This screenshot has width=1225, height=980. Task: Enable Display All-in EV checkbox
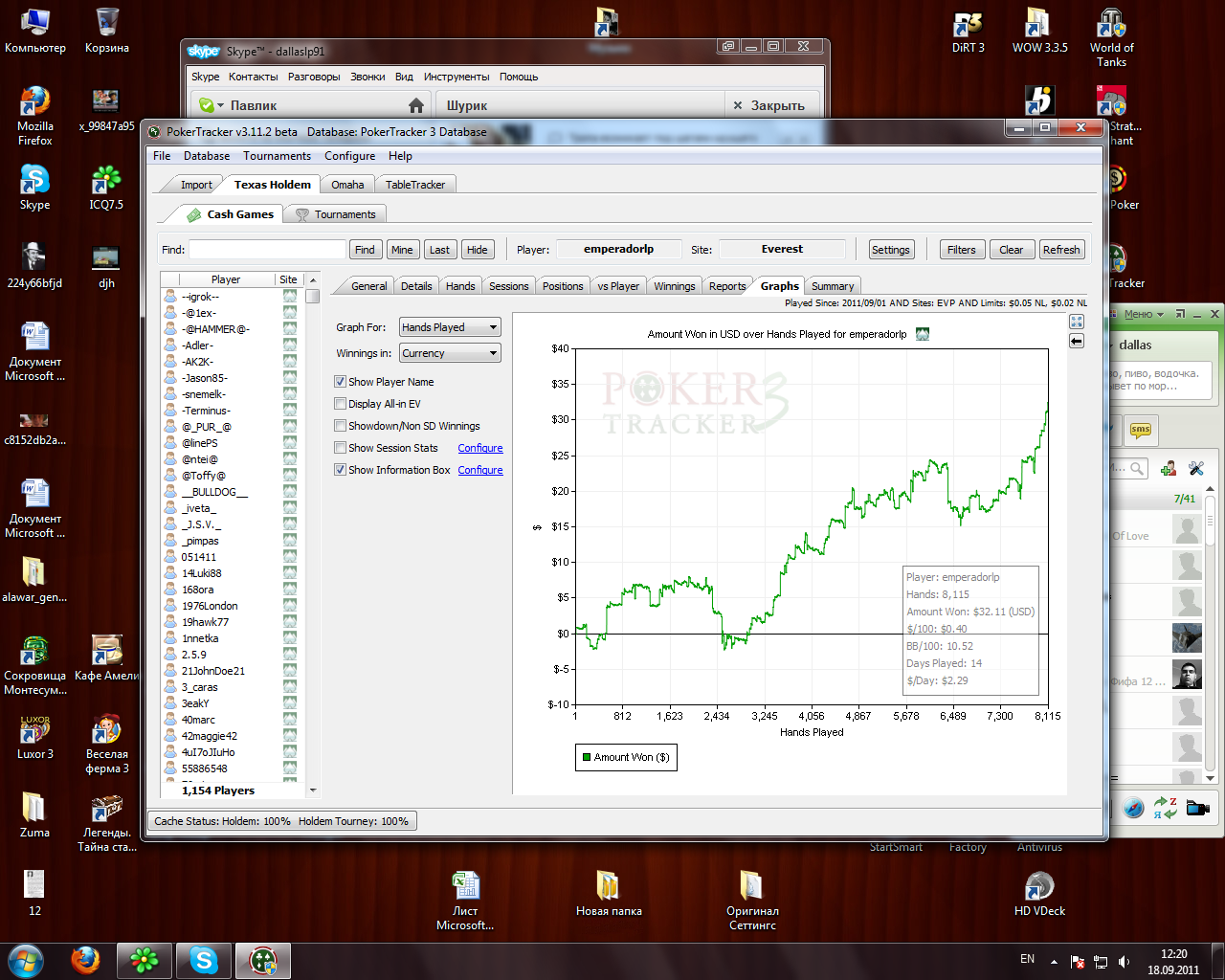coord(340,404)
